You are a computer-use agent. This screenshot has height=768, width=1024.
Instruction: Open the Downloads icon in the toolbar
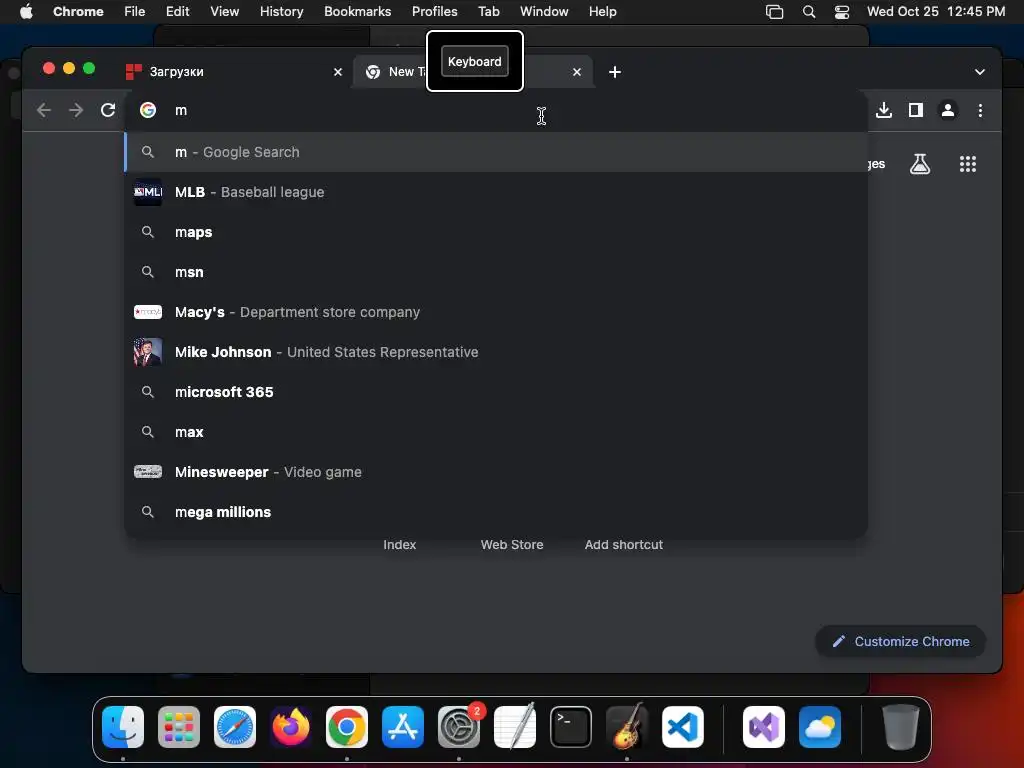pos(884,110)
